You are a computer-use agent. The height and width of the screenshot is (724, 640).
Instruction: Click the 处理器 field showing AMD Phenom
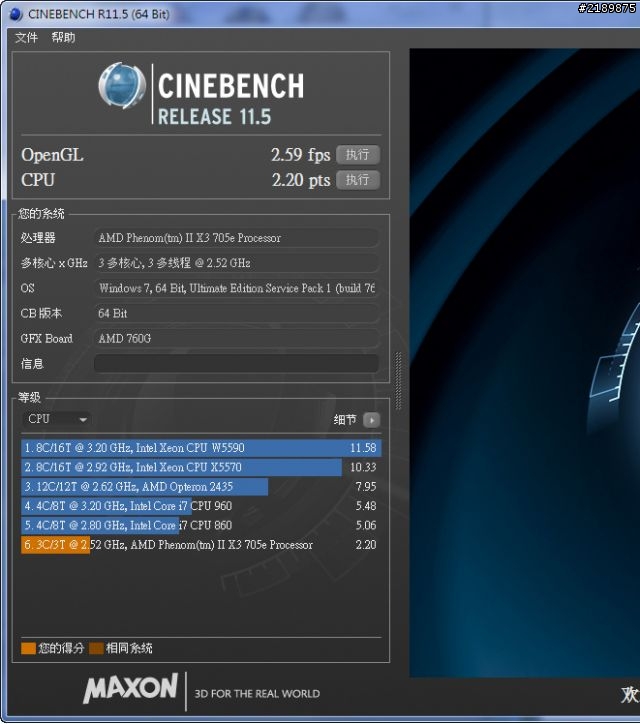pyautogui.click(x=236, y=238)
